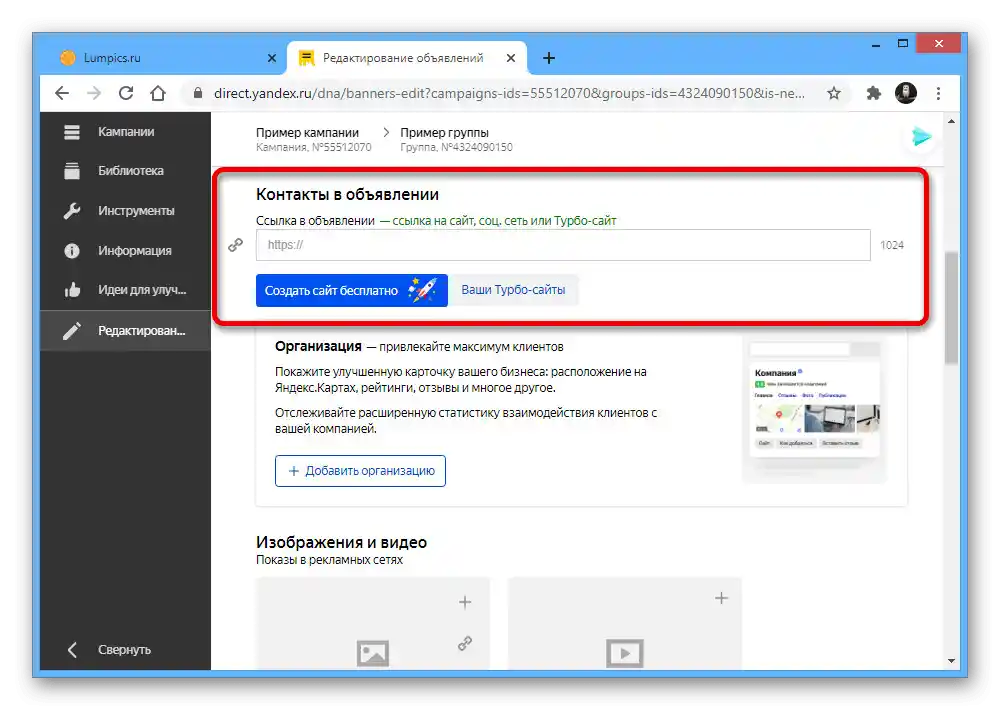
Task: Go to Кампании menu label
Action: point(126,131)
